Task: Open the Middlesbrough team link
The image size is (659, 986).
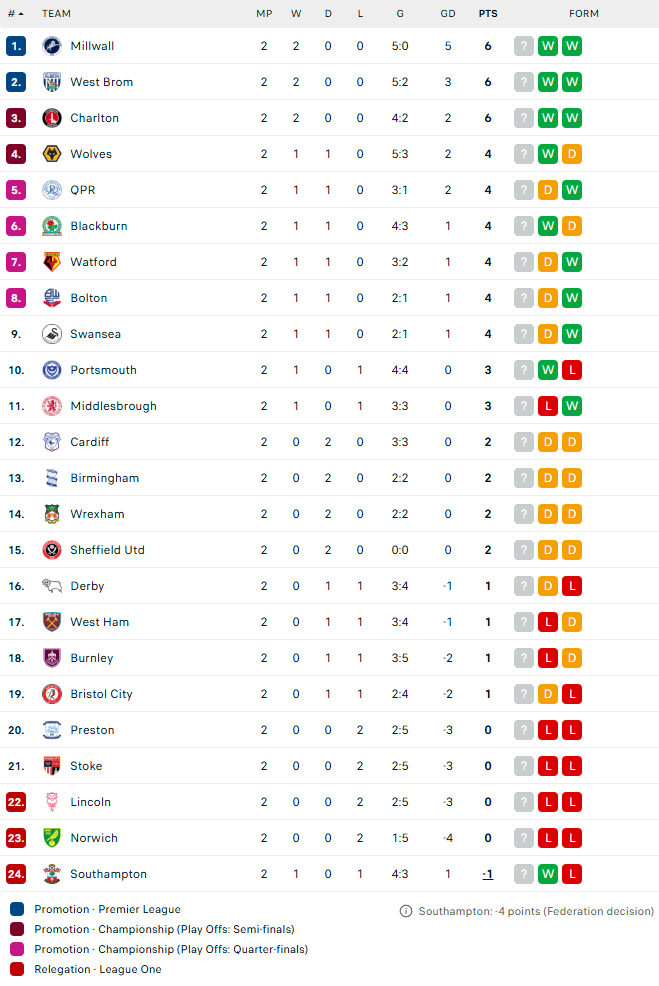Action: (x=113, y=406)
